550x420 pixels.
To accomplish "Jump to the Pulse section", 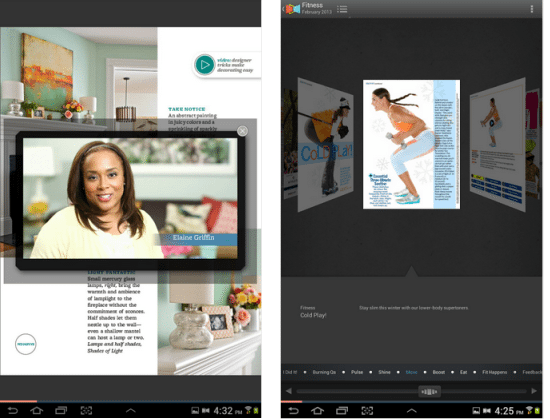I will [x=357, y=372].
